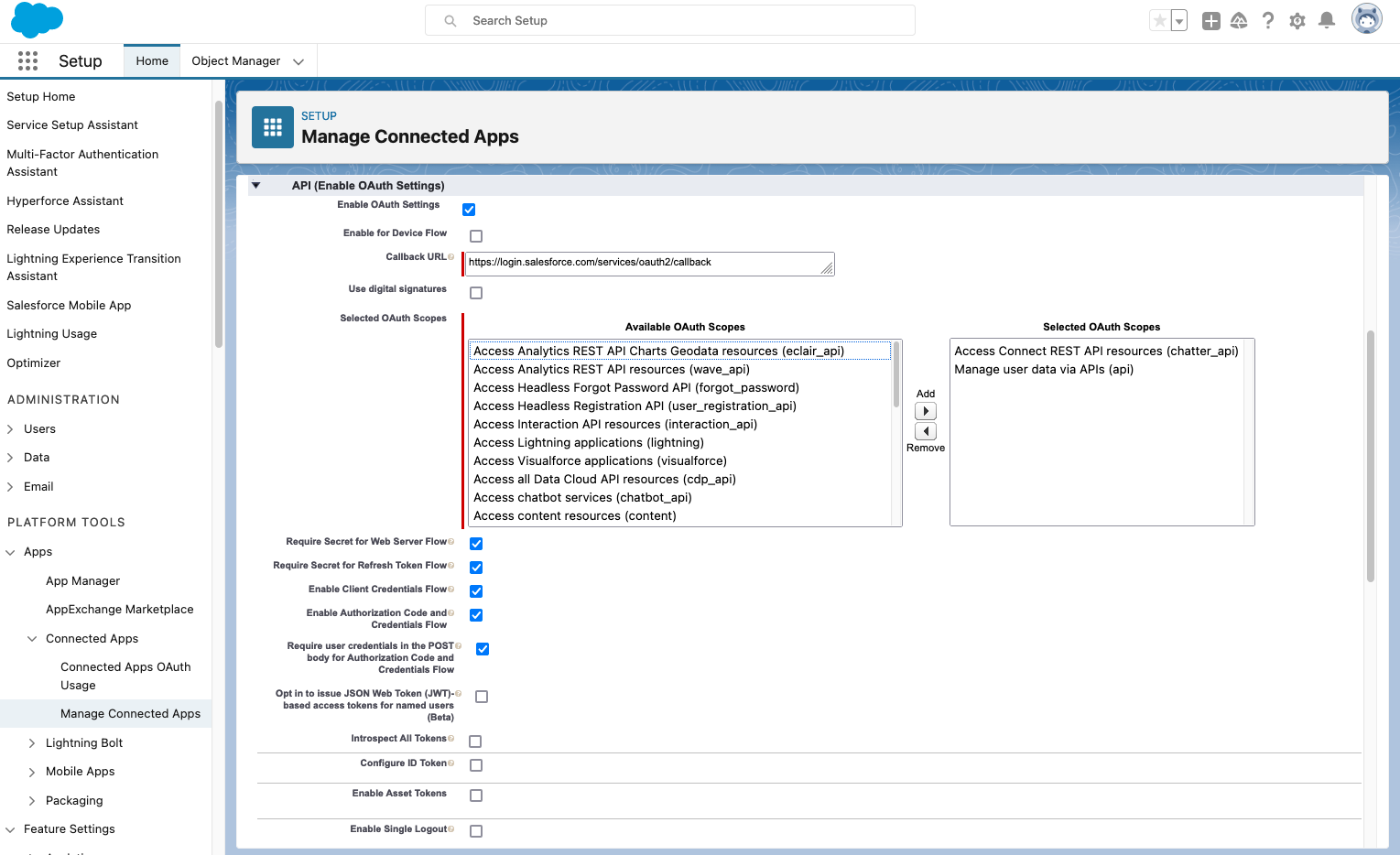Check the JWT-based access tokens opt-in checkbox
Screen dimensions: 1400x855
(482, 697)
